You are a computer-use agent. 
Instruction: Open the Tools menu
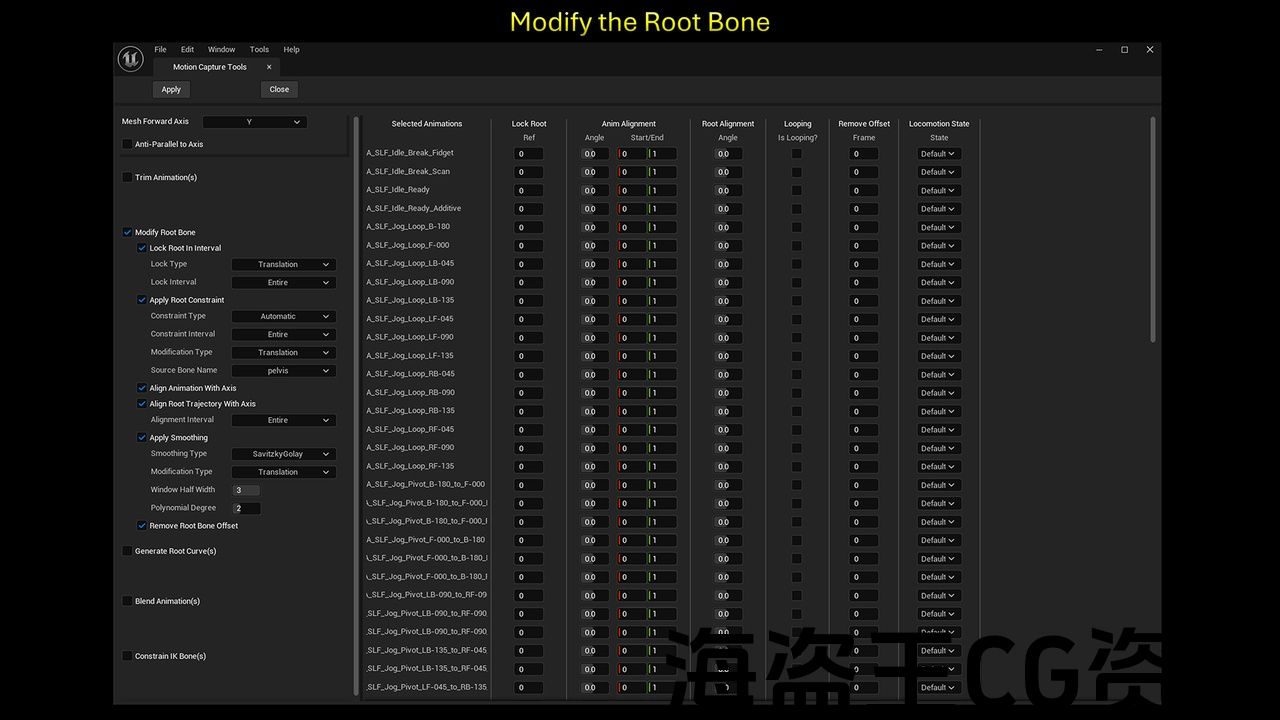259,50
